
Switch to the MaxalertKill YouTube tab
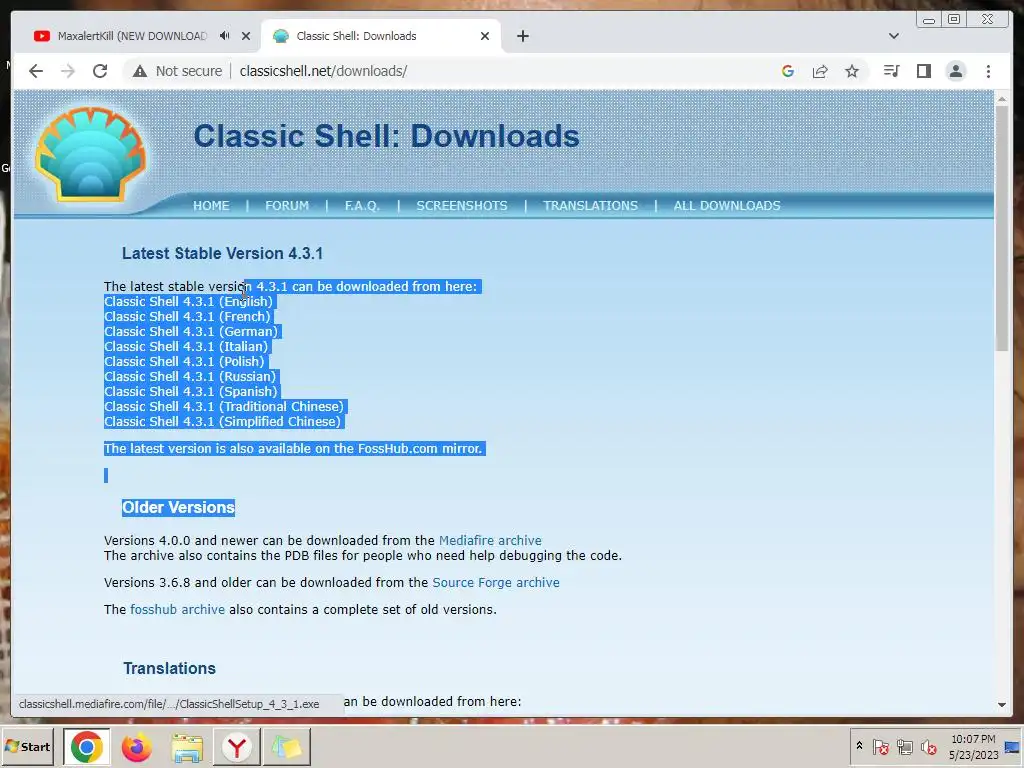point(131,36)
